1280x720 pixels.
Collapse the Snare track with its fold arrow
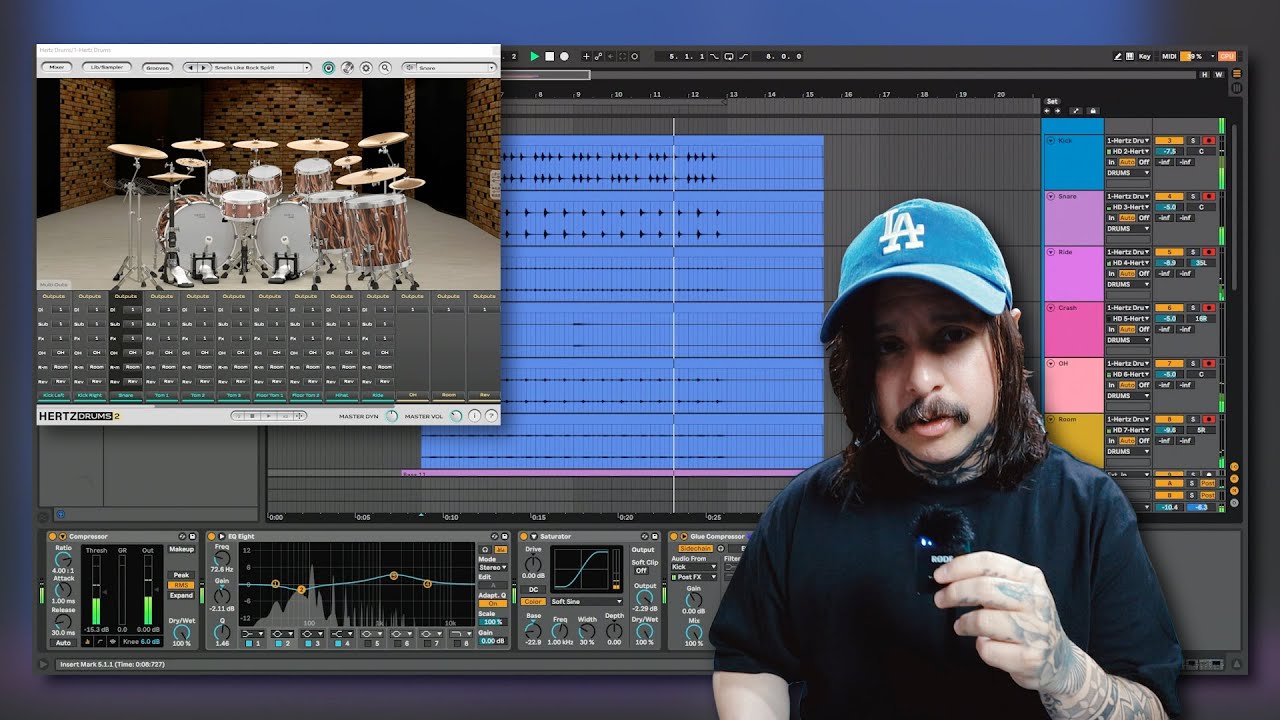(1051, 197)
